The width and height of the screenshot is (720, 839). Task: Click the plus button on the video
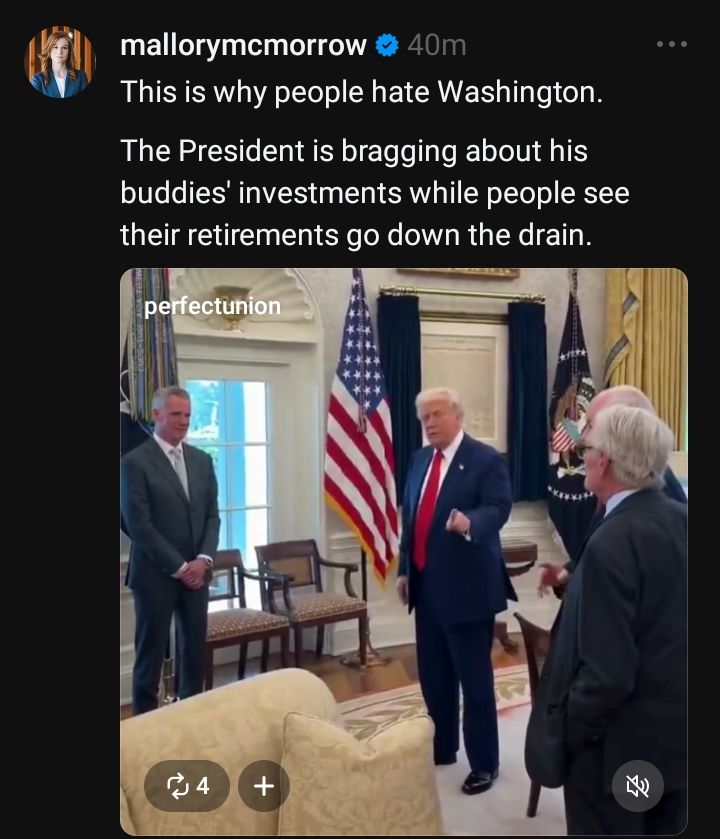pos(264,786)
